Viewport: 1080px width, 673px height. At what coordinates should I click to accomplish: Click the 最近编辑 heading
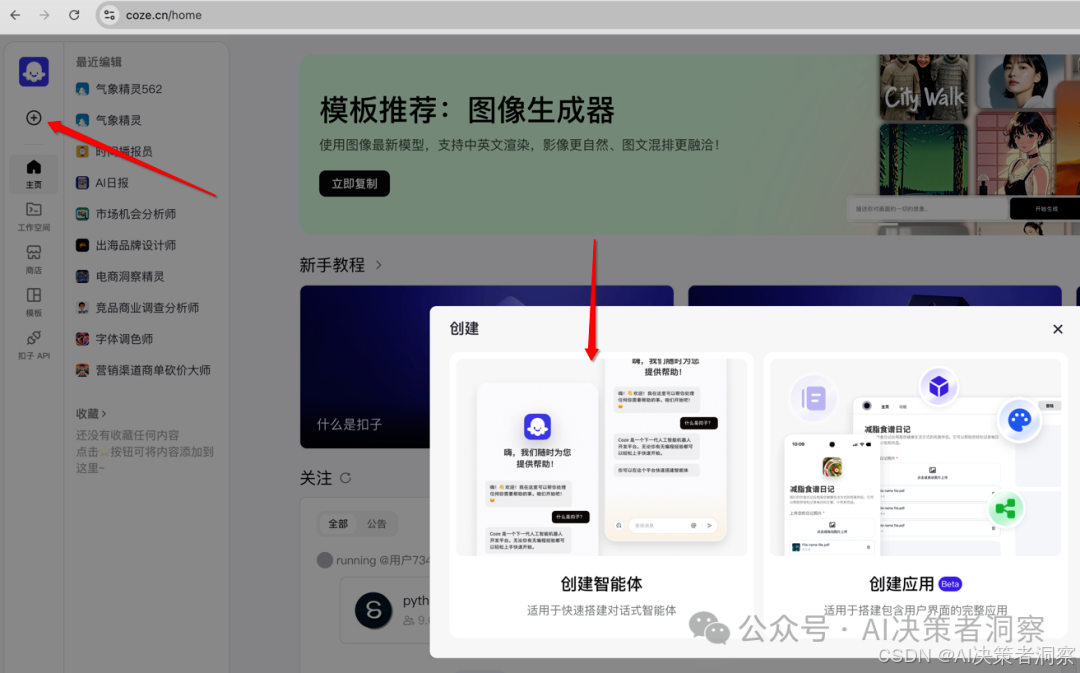[x=98, y=62]
